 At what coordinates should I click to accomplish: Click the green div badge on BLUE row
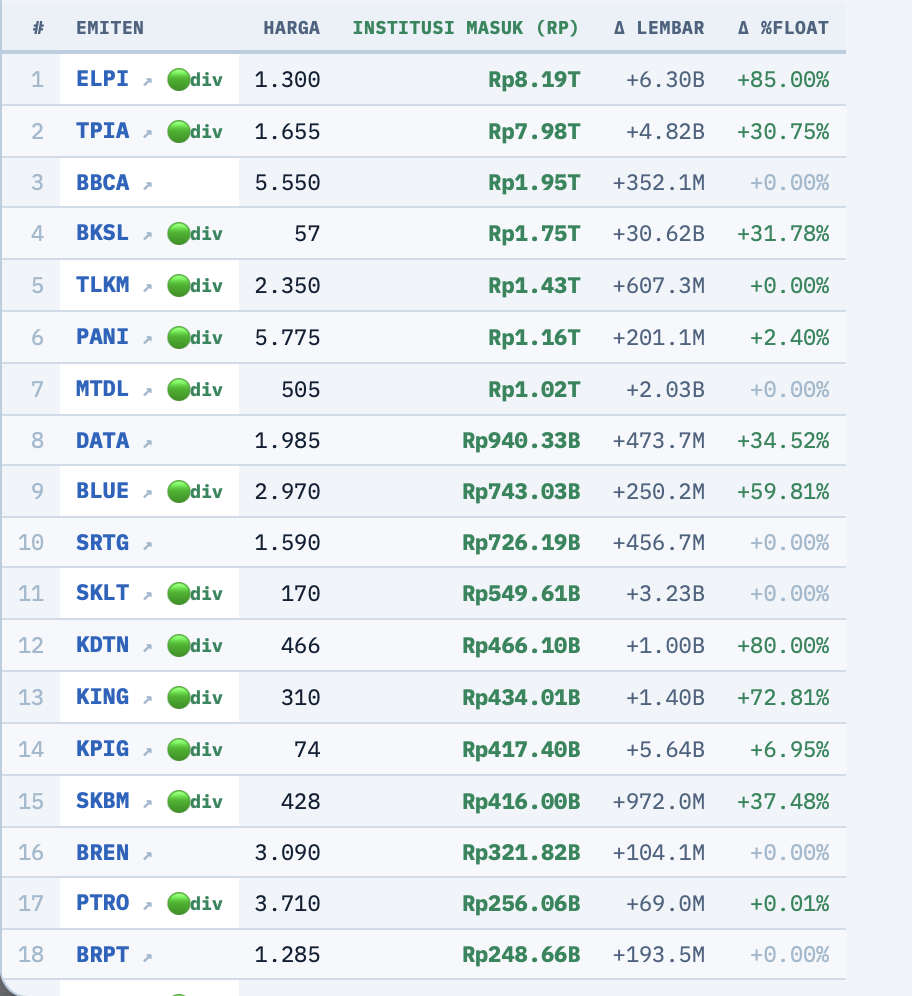pos(195,492)
